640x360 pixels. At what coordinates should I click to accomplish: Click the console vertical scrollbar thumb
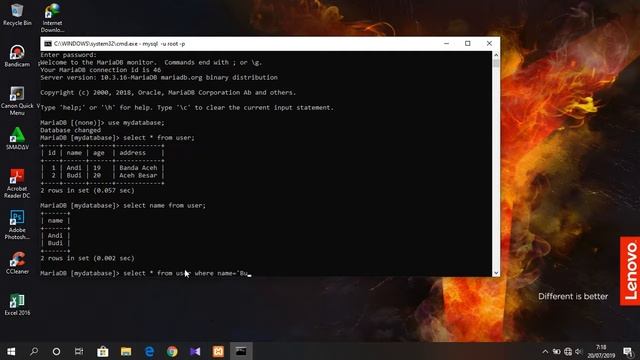click(496, 63)
